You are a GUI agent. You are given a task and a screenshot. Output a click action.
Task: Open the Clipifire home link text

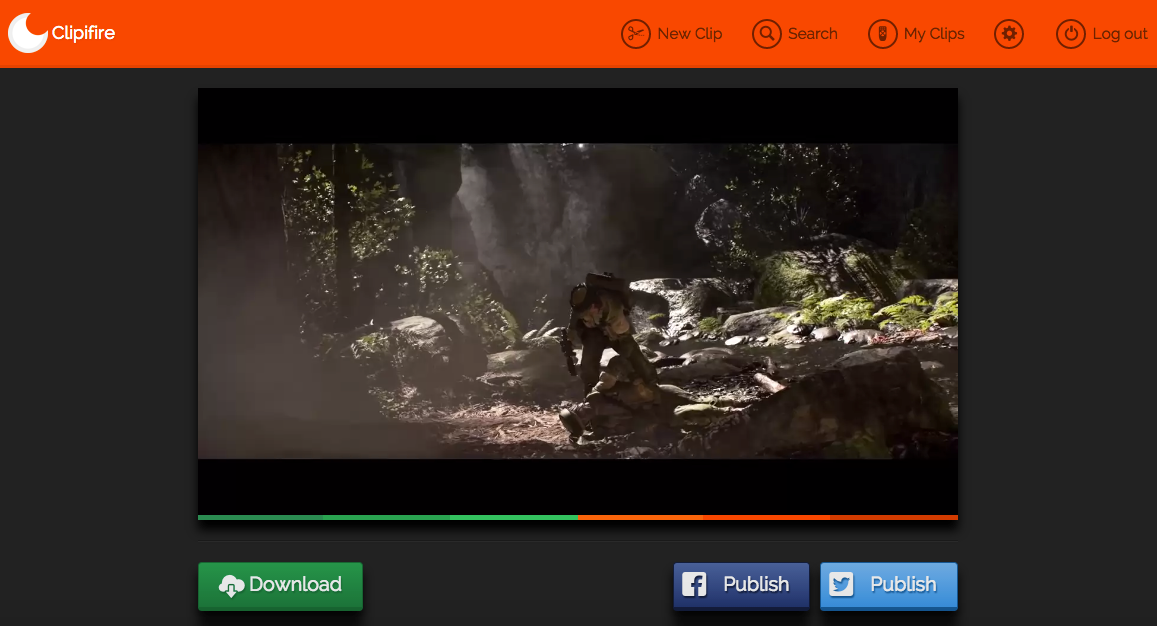click(x=83, y=33)
